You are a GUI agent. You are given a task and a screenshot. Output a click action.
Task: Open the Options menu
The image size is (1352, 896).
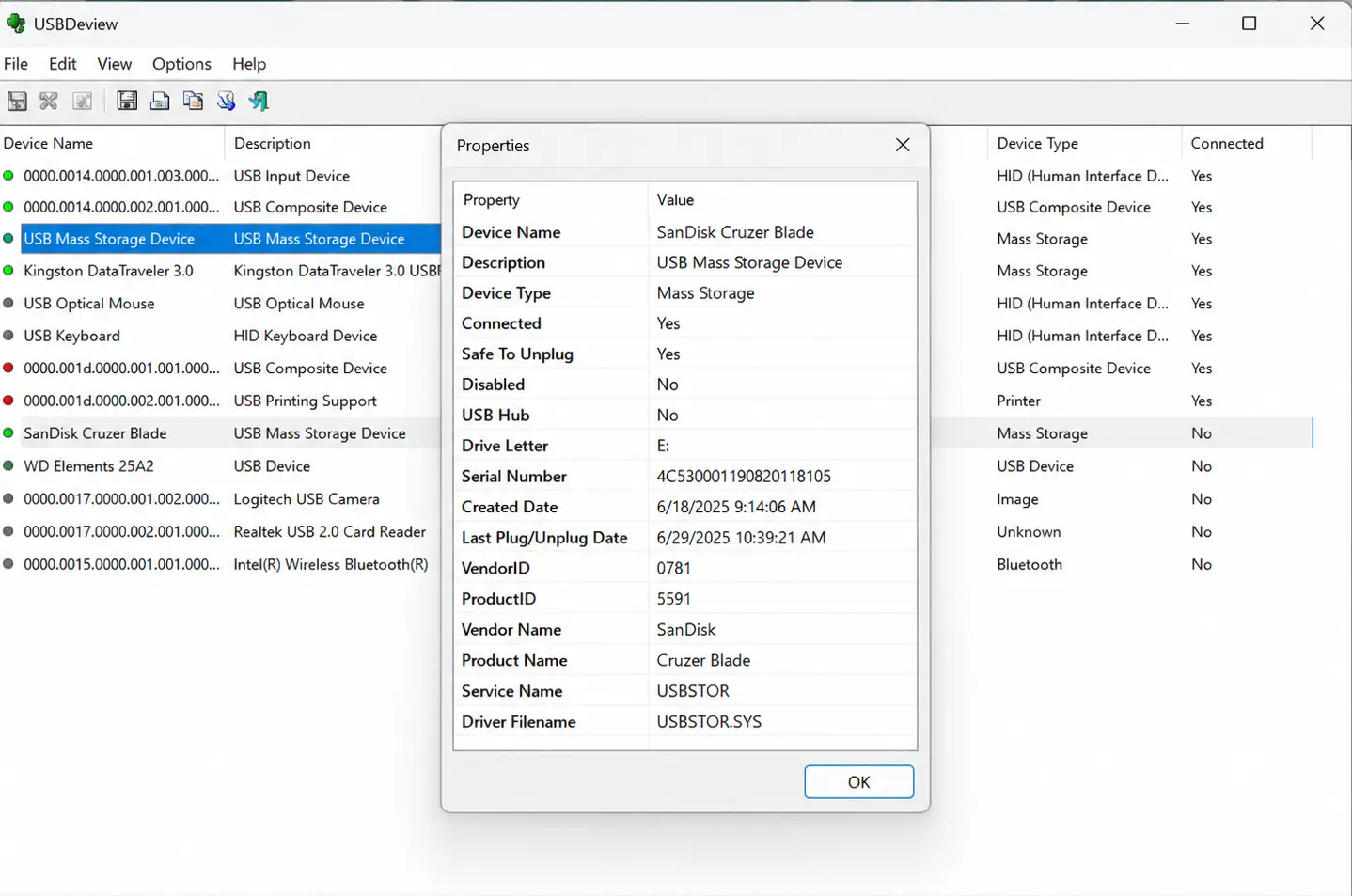[x=181, y=64]
